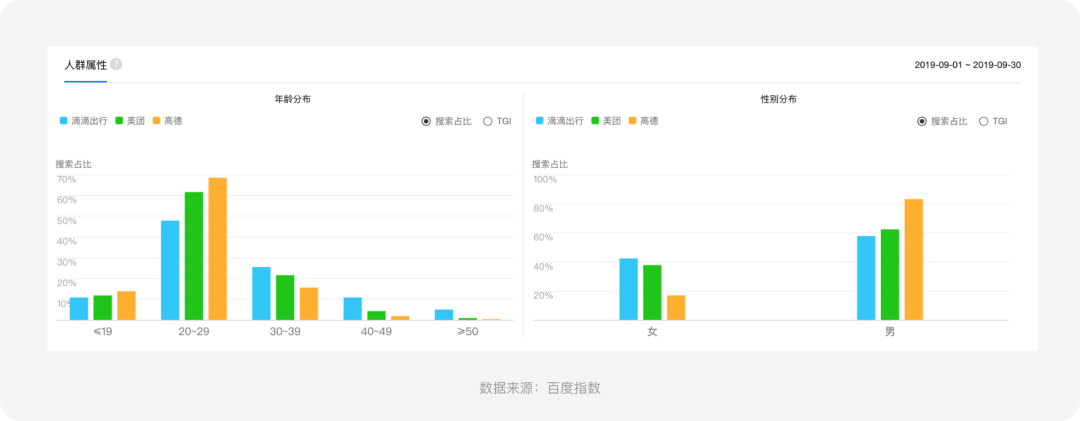
Task: Click the 男 axis label
Action: [x=890, y=332]
